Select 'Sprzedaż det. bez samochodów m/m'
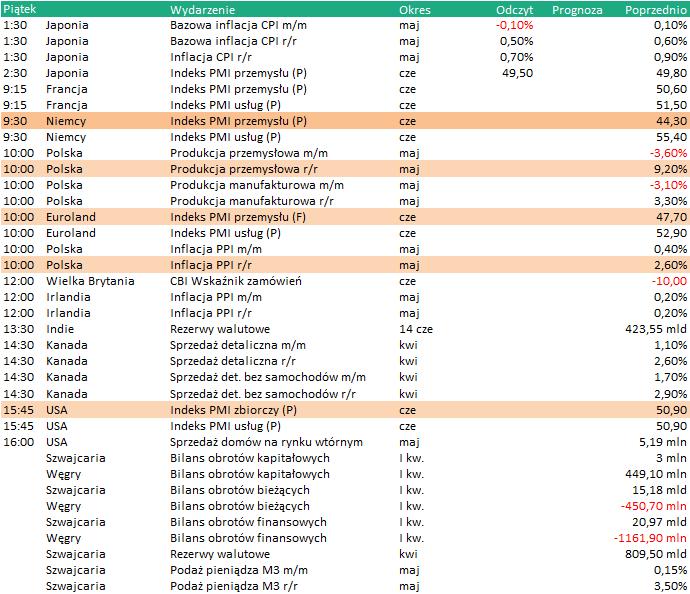 [268, 377]
